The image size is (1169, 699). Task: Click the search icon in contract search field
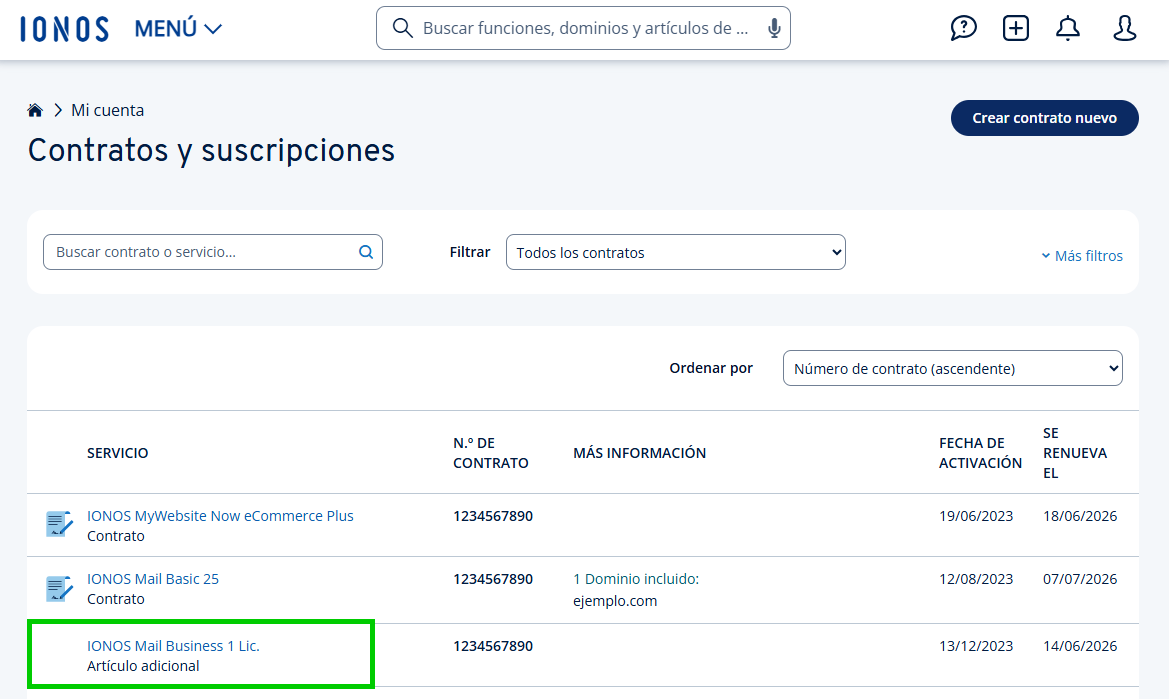[x=366, y=252]
